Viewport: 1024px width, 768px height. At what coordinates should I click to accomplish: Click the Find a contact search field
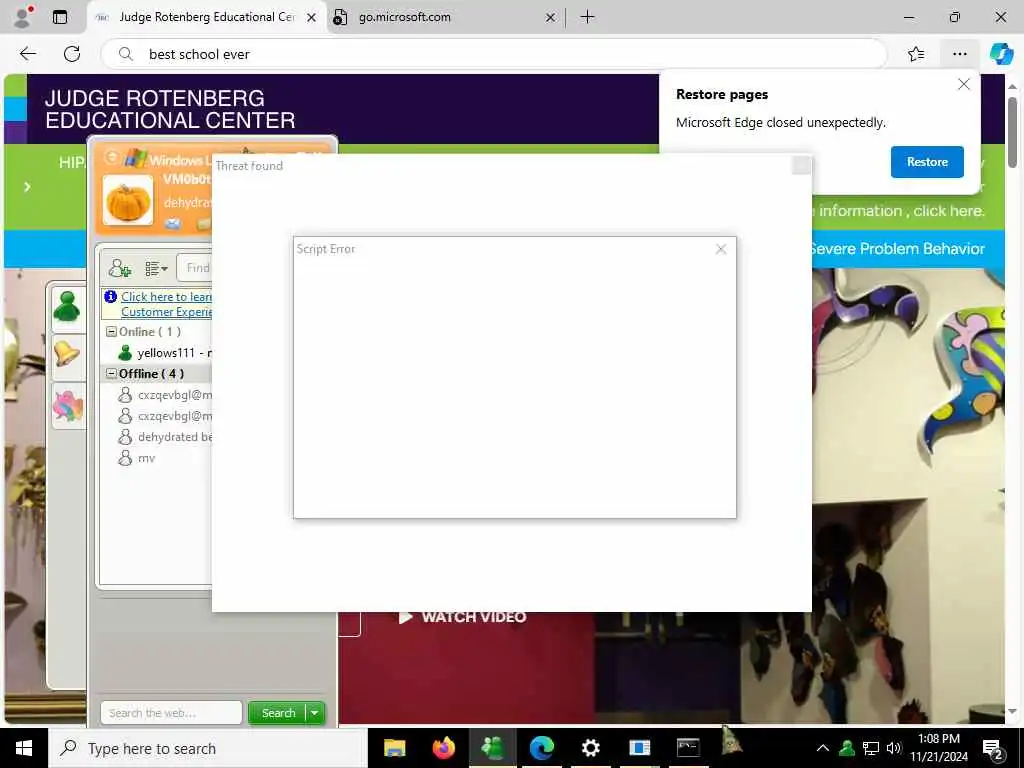pyautogui.click(x=195, y=268)
